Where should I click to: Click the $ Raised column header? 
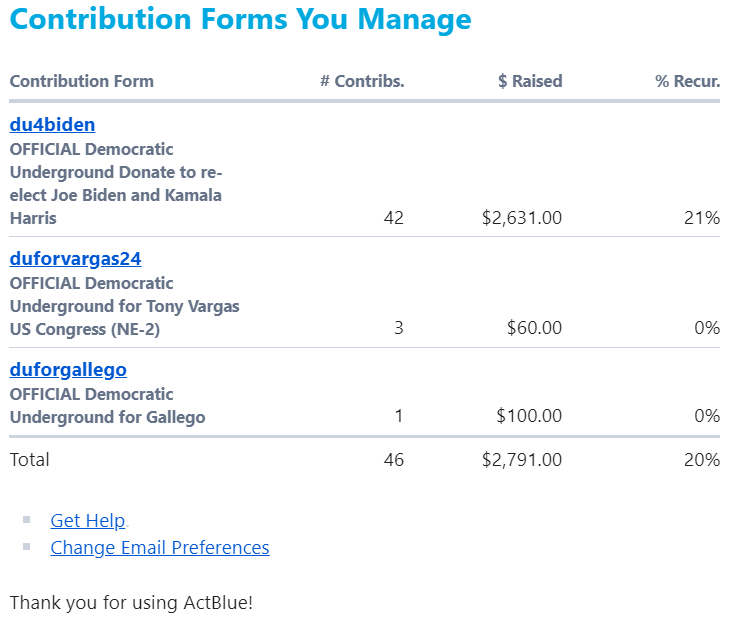click(530, 81)
